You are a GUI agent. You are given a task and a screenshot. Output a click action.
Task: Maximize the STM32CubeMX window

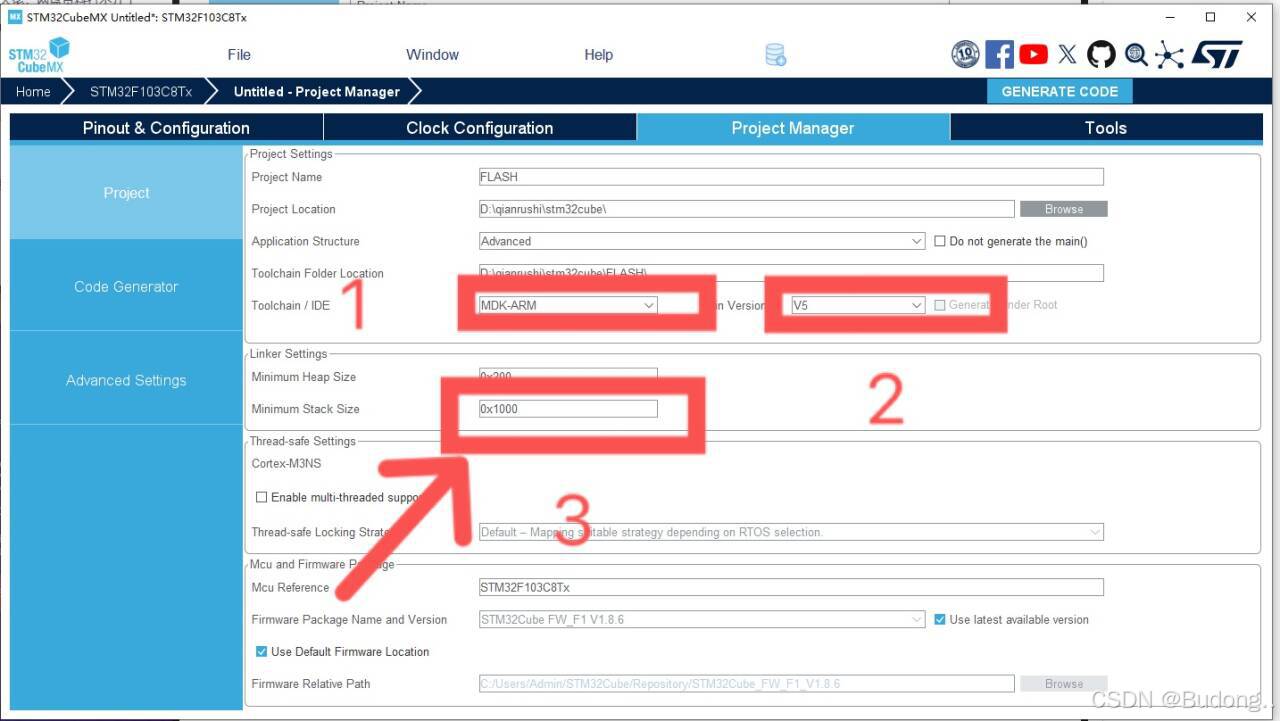click(x=1211, y=17)
